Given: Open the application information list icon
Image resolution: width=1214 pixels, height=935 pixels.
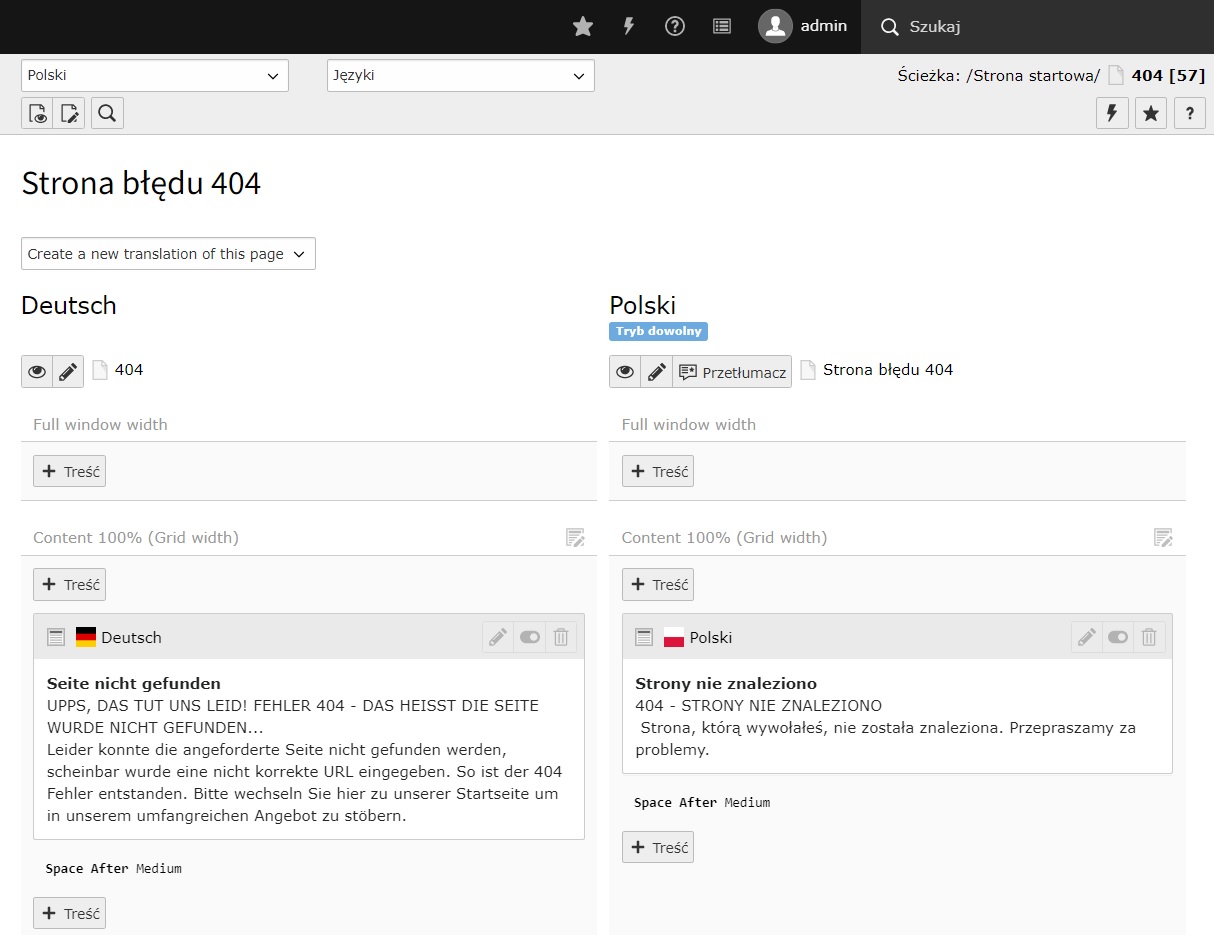Looking at the screenshot, I should tap(722, 27).
